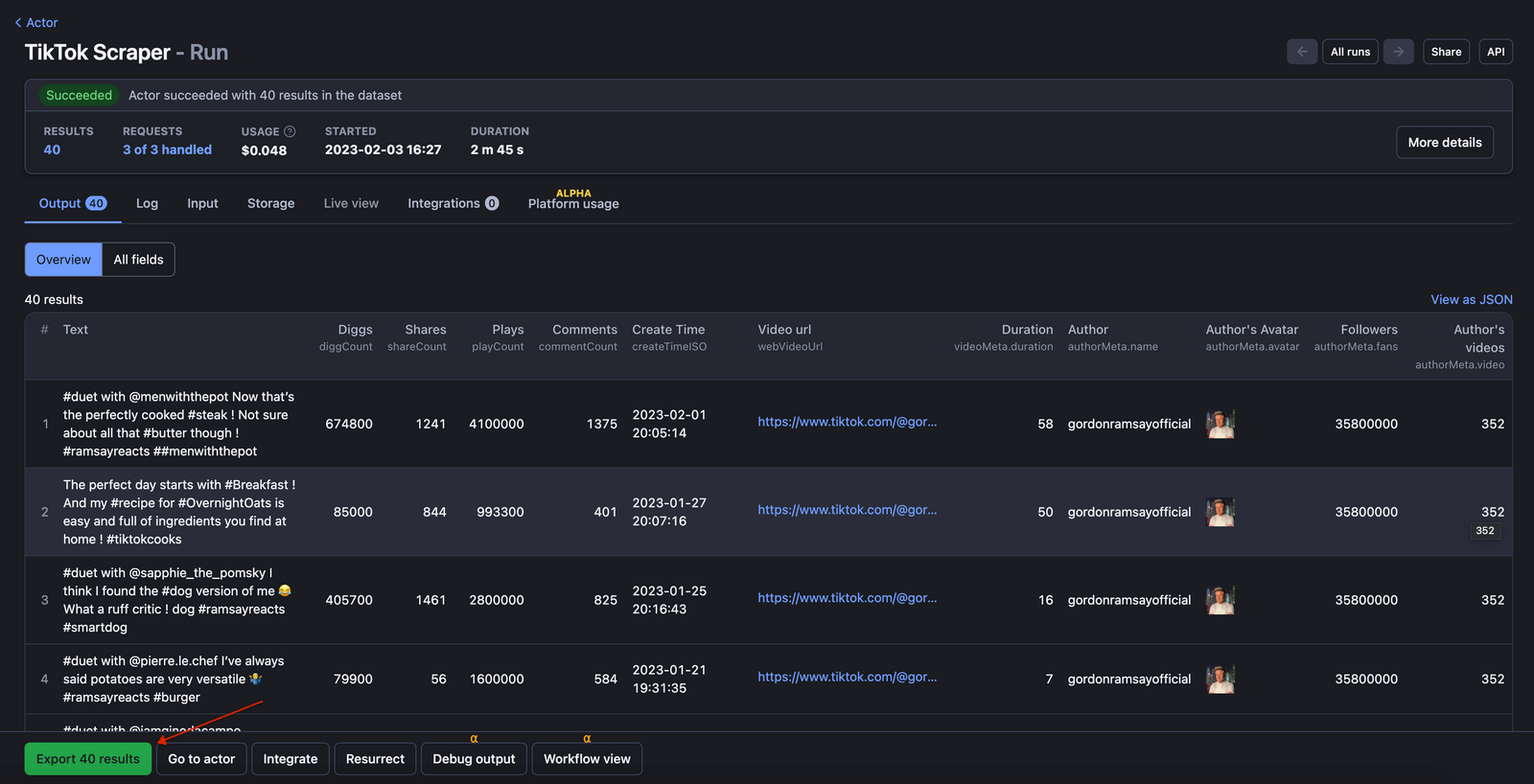Screen dimensions: 1534x784
Task: Switch to All fields view
Action: click(x=138, y=260)
